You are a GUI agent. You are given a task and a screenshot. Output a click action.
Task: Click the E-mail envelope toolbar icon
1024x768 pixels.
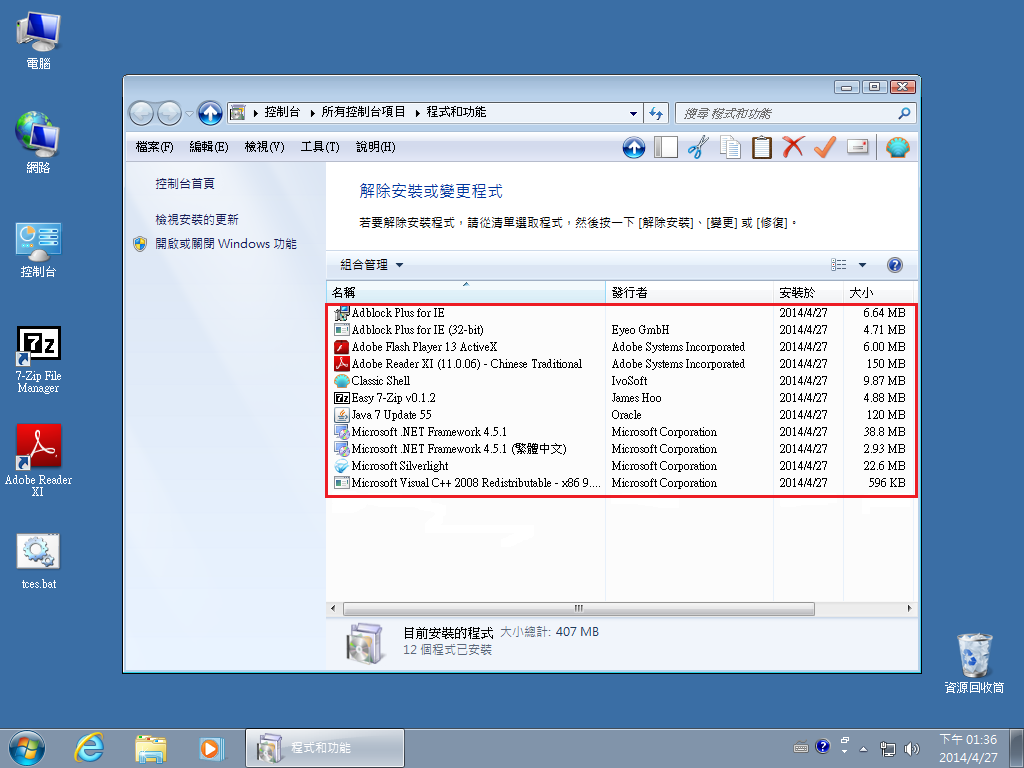pyautogui.click(x=857, y=147)
